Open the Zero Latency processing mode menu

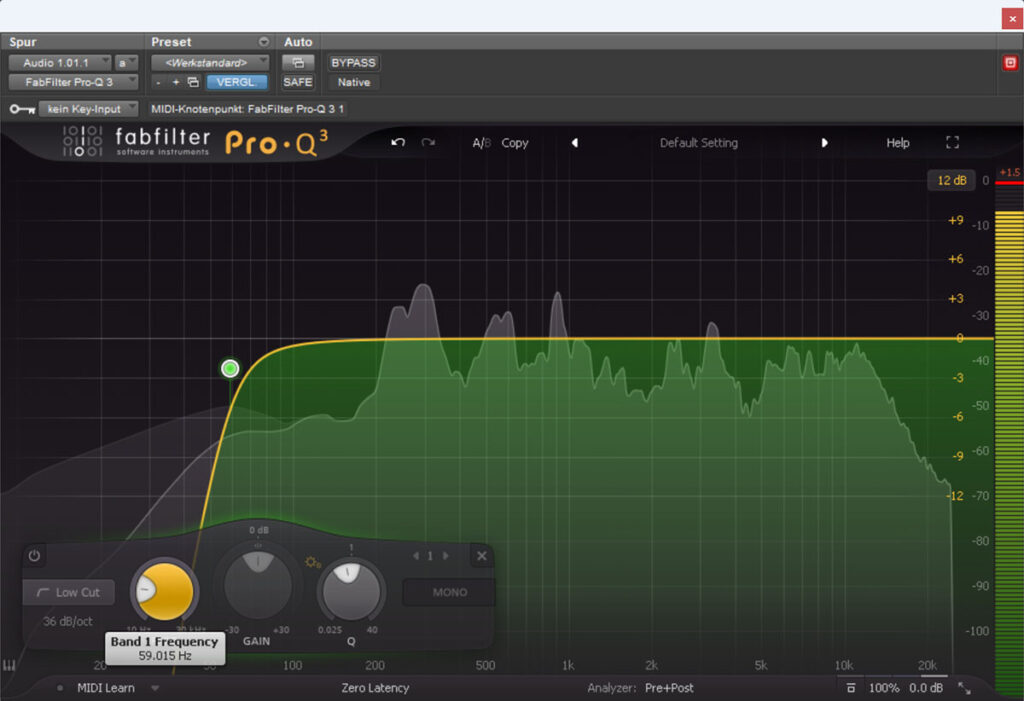[x=376, y=688]
